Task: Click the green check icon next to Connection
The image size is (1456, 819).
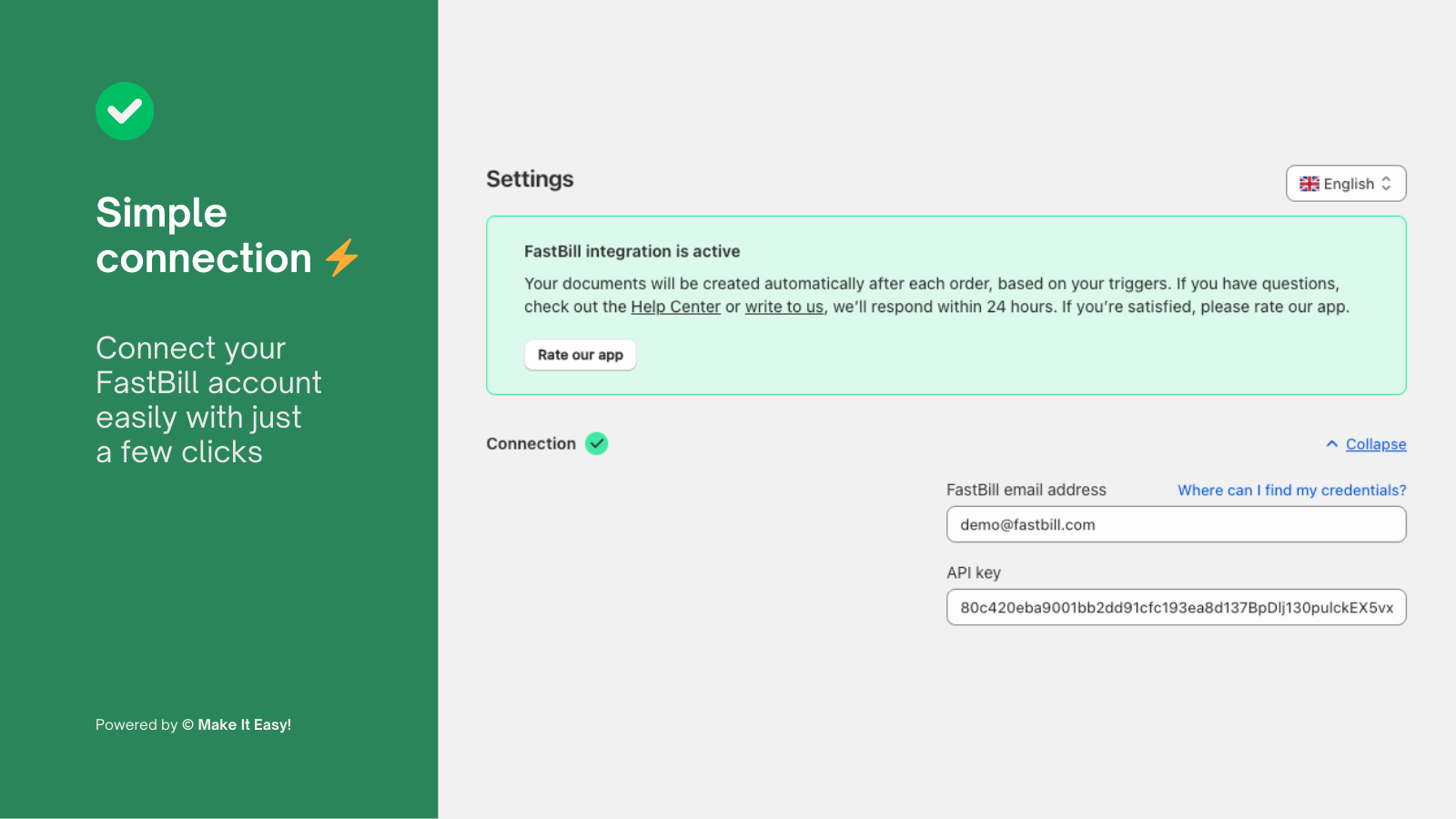Action: click(597, 443)
